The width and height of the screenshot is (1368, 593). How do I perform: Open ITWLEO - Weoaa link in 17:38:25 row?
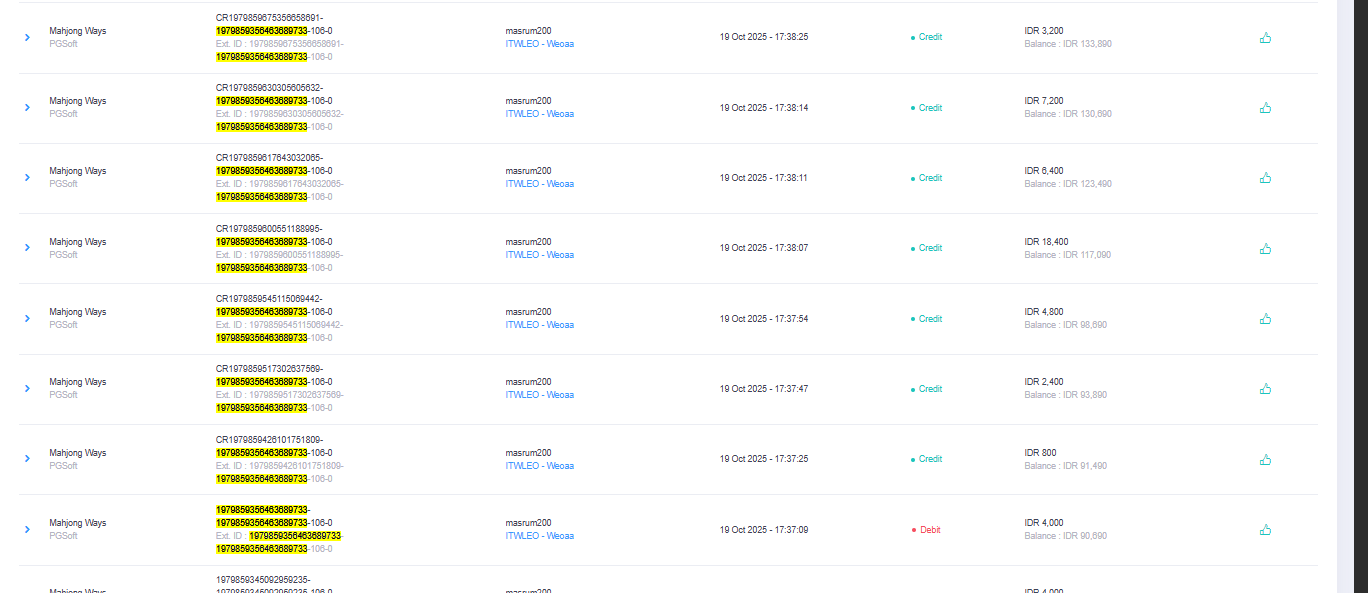[540, 44]
